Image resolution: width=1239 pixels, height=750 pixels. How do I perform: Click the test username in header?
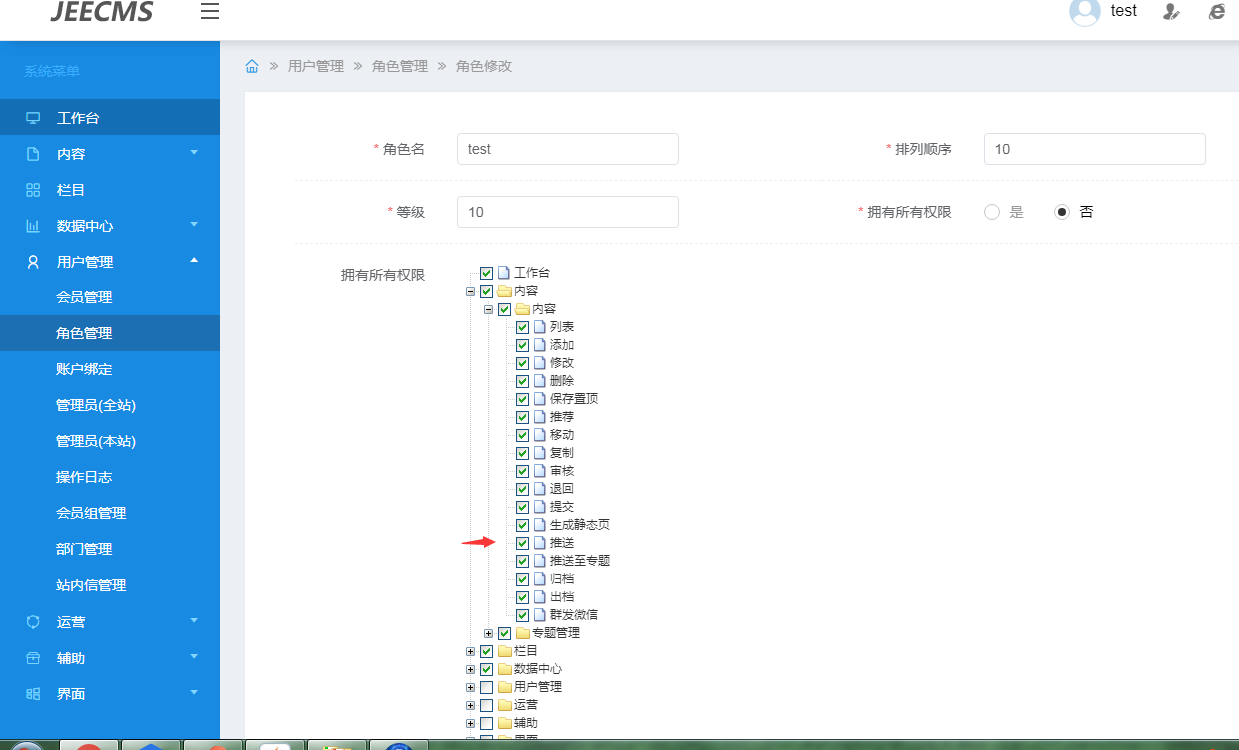coord(1124,11)
